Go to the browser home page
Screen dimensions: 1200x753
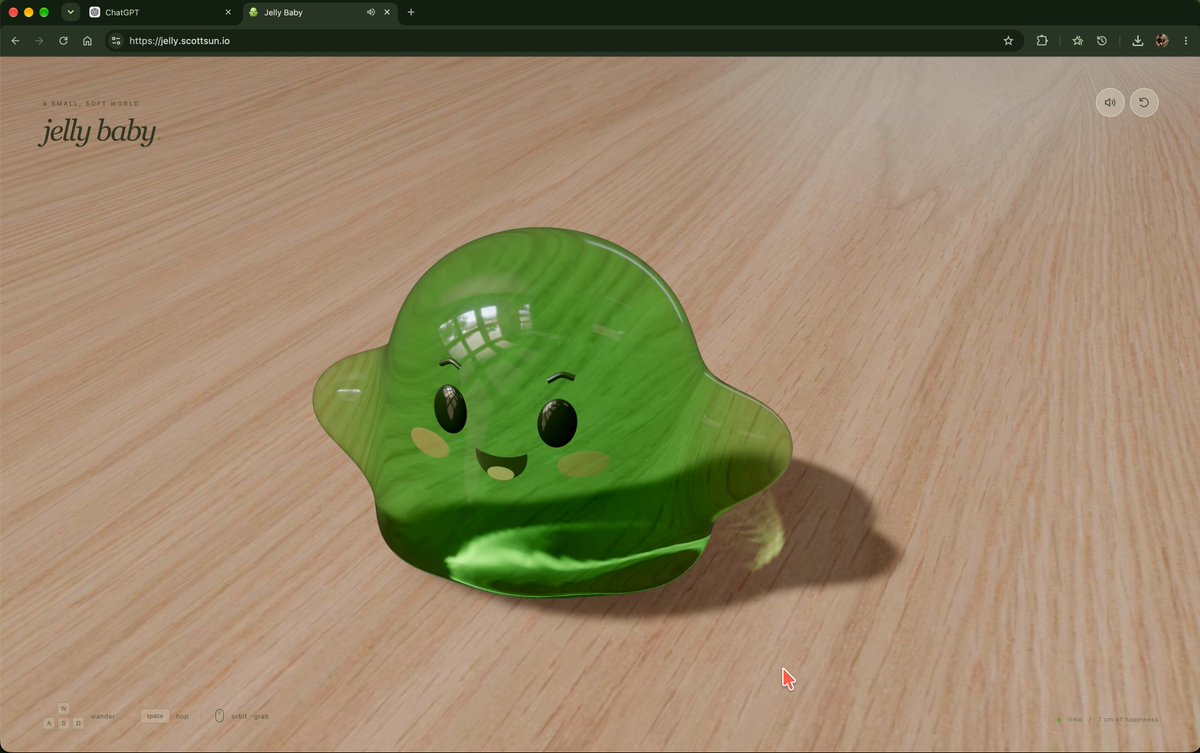click(x=87, y=41)
